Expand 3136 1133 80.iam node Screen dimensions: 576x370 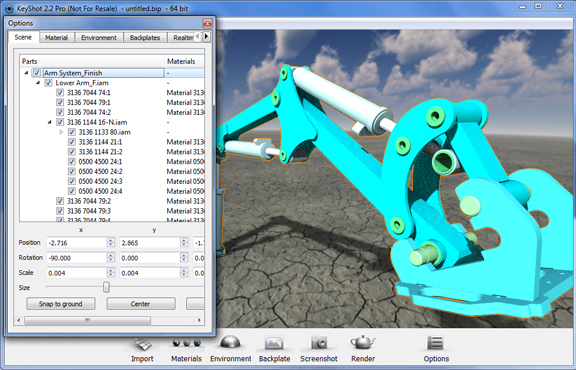tap(61, 132)
